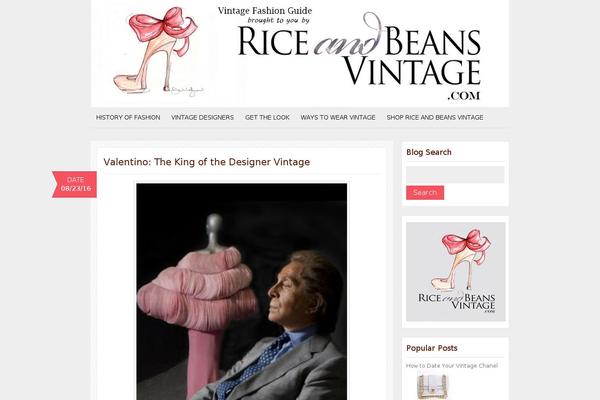Viewport: 600px width, 400px height.
Task: Open the Vintage Designers menu item
Action: [x=202, y=118]
